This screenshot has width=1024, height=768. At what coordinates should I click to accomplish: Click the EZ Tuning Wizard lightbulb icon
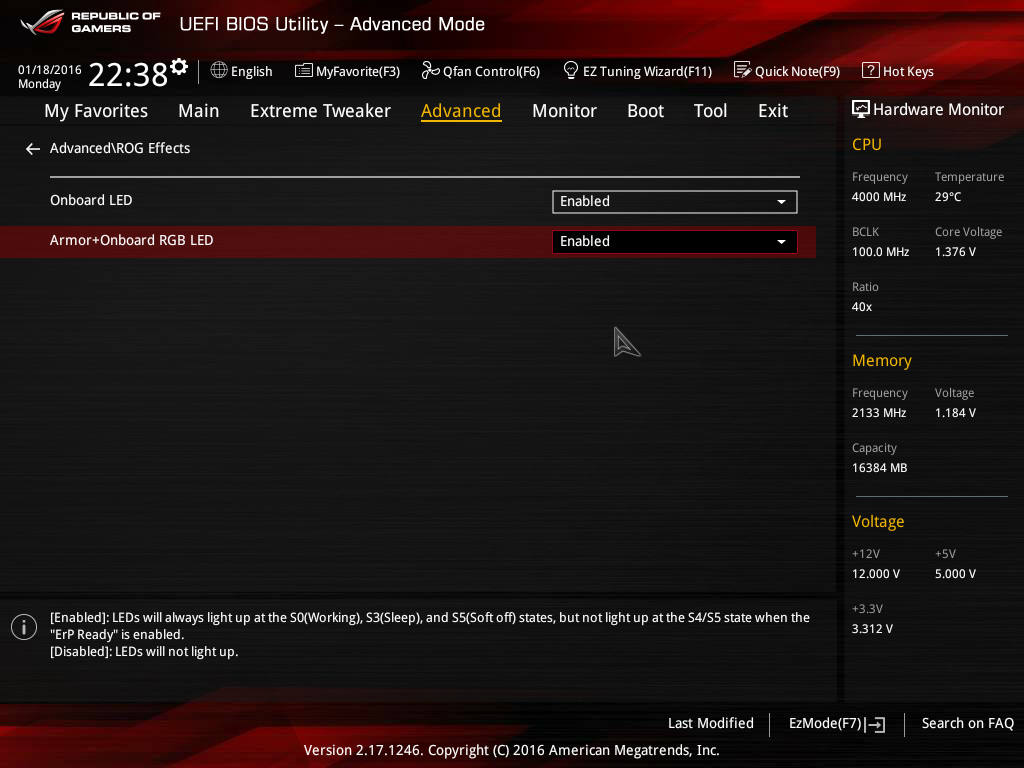[x=571, y=70]
